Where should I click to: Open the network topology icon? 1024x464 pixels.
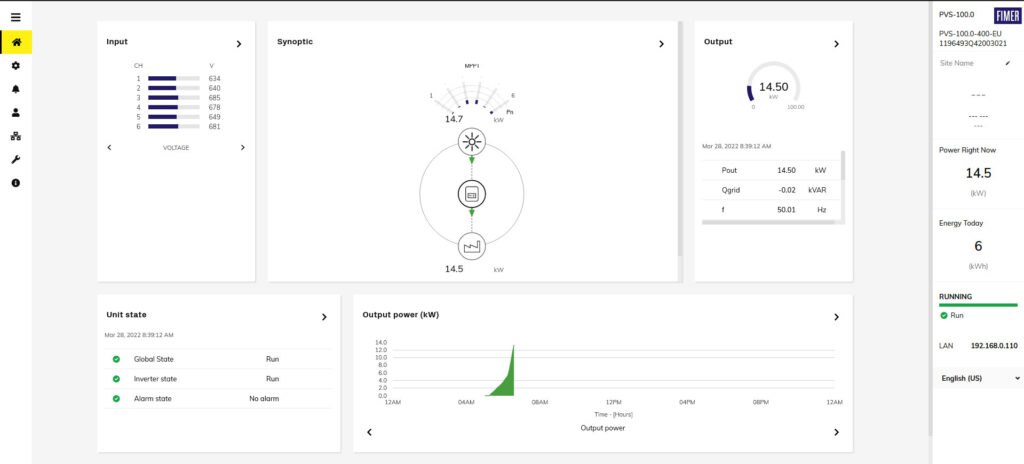(x=16, y=136)
